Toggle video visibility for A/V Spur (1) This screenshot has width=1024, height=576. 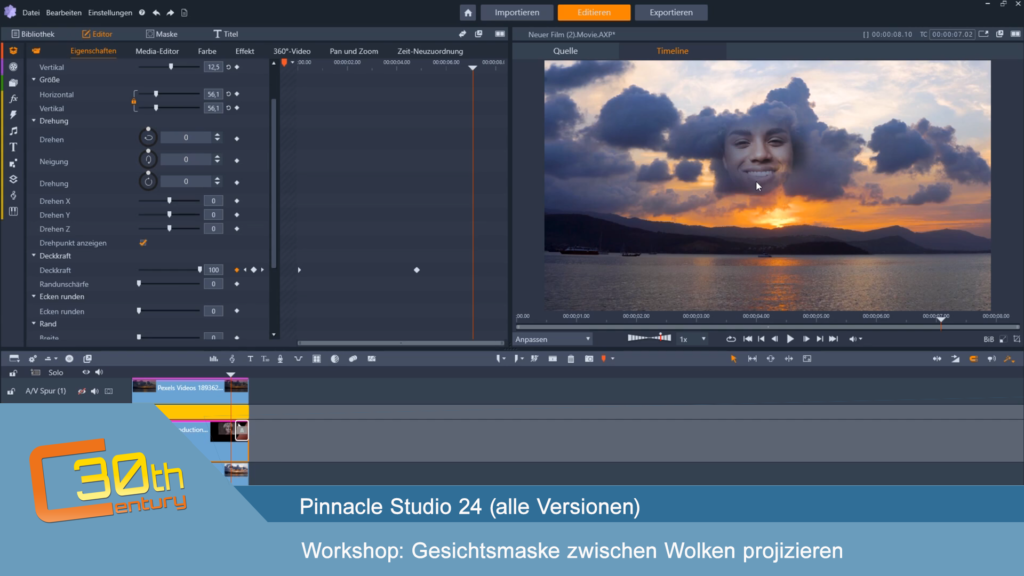(82, 391)
